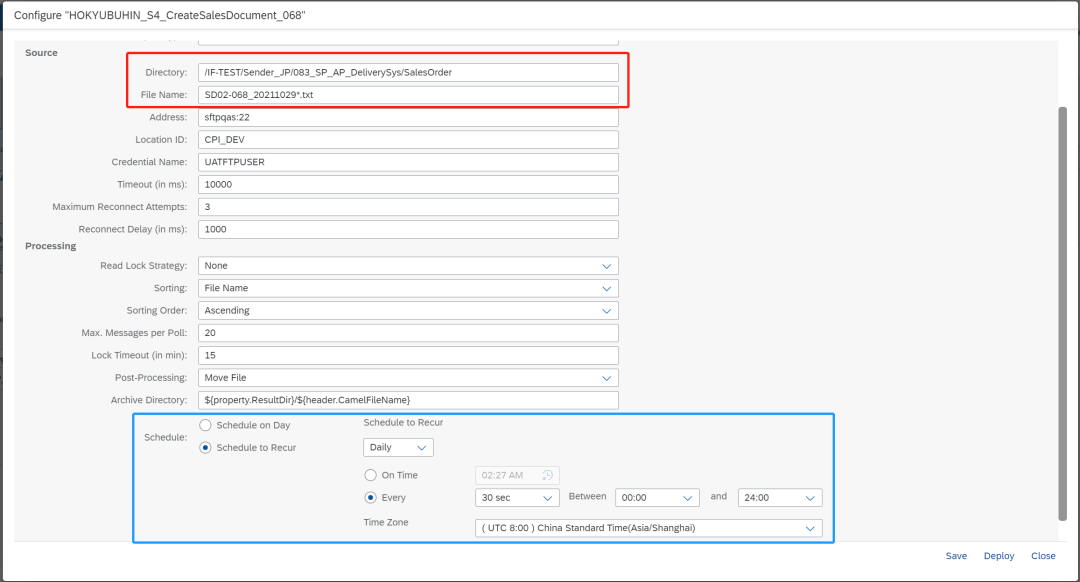
Task: Open the 30 sec interval dropdown
Action: 517,497
